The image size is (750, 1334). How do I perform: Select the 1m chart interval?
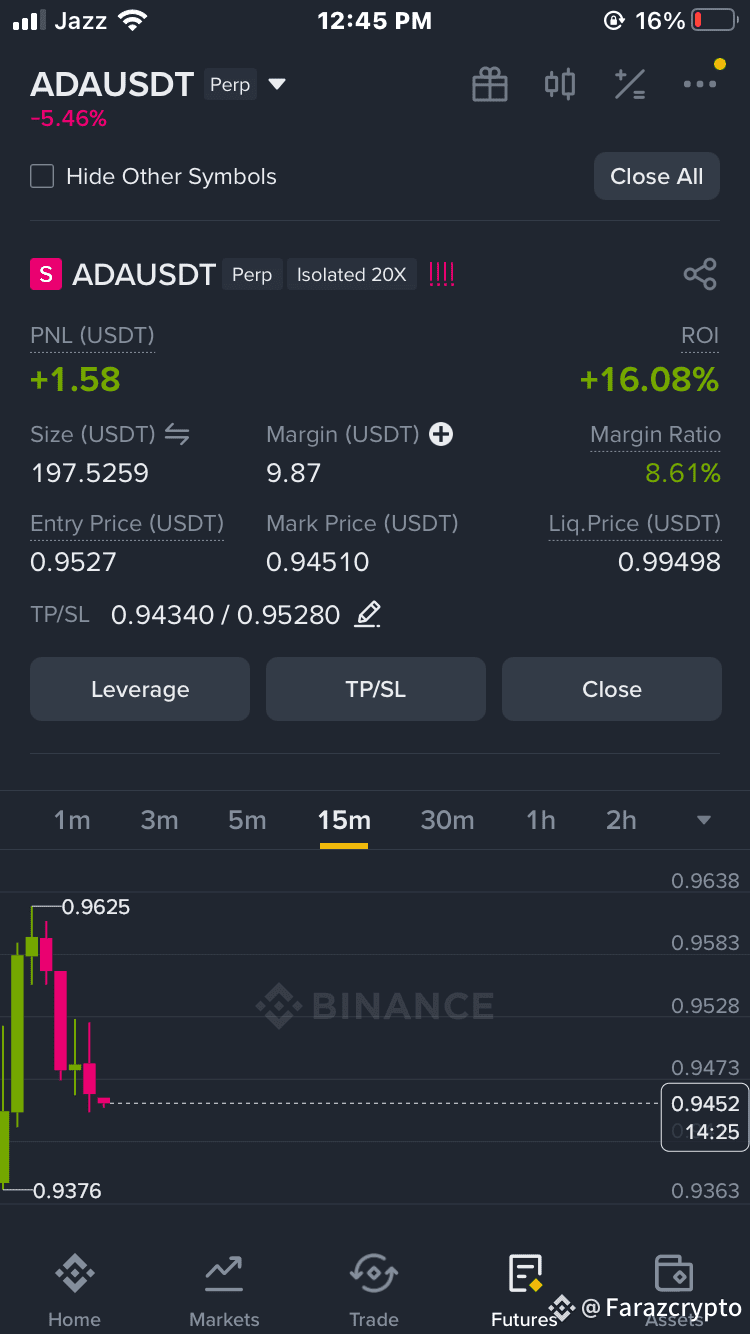[x=72, y=820]
